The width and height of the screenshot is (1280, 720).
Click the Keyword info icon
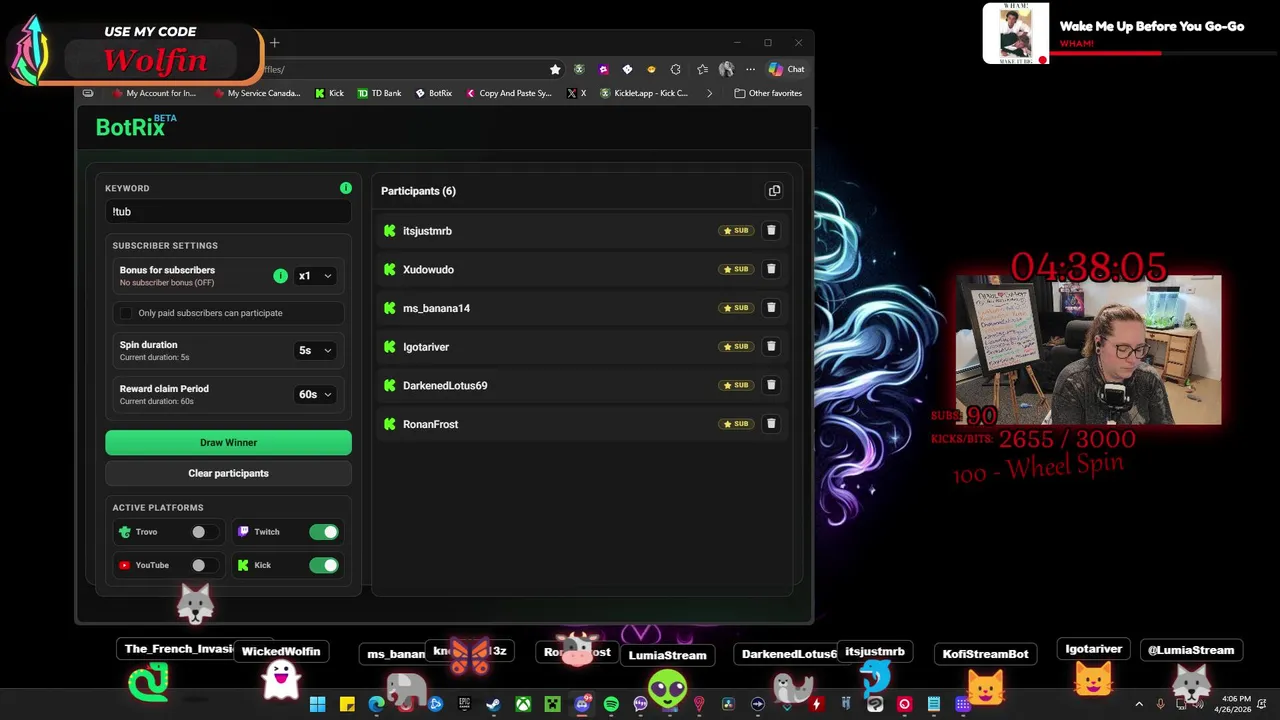tap(346, 188)
